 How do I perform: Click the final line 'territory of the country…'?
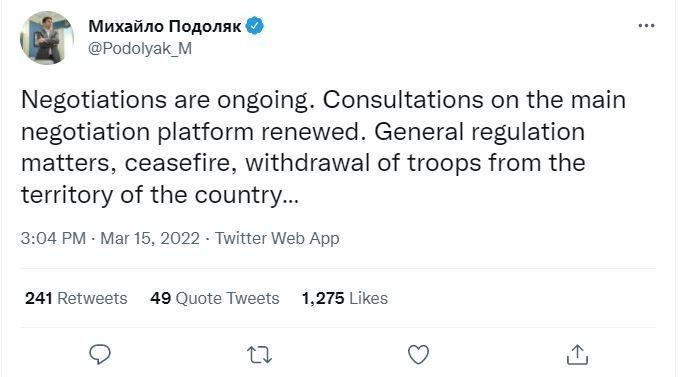click(x=160, y=195)
